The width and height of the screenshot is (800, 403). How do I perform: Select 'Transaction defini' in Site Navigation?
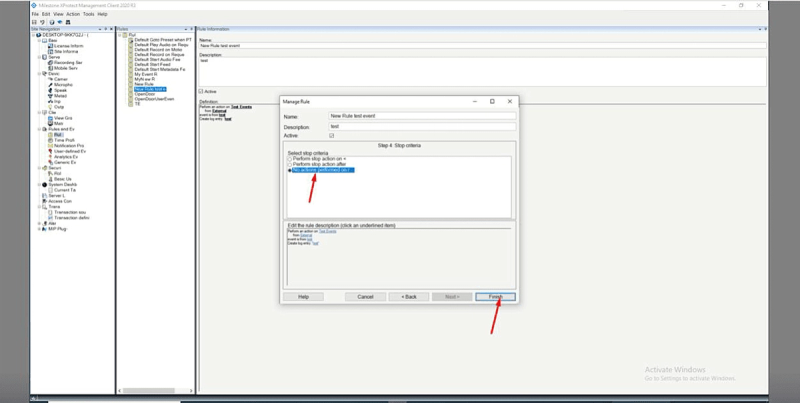[71, 218]
